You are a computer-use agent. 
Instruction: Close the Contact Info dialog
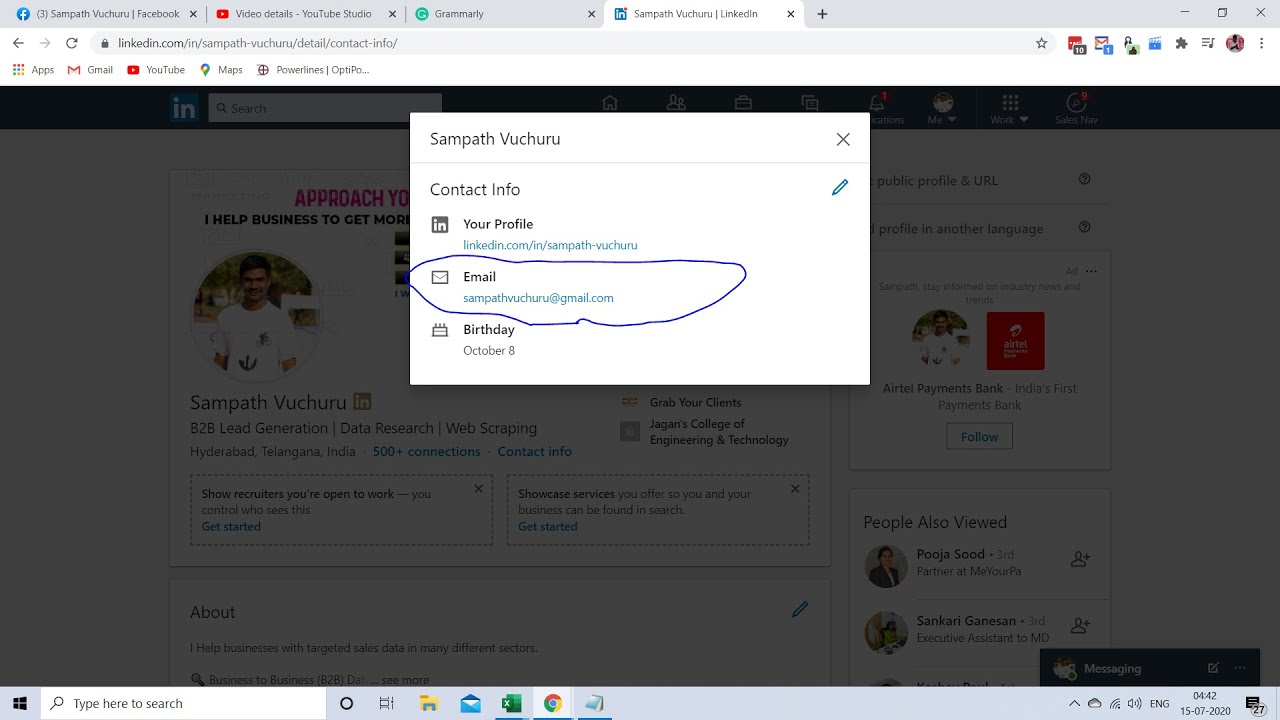(x=843, y=139)
